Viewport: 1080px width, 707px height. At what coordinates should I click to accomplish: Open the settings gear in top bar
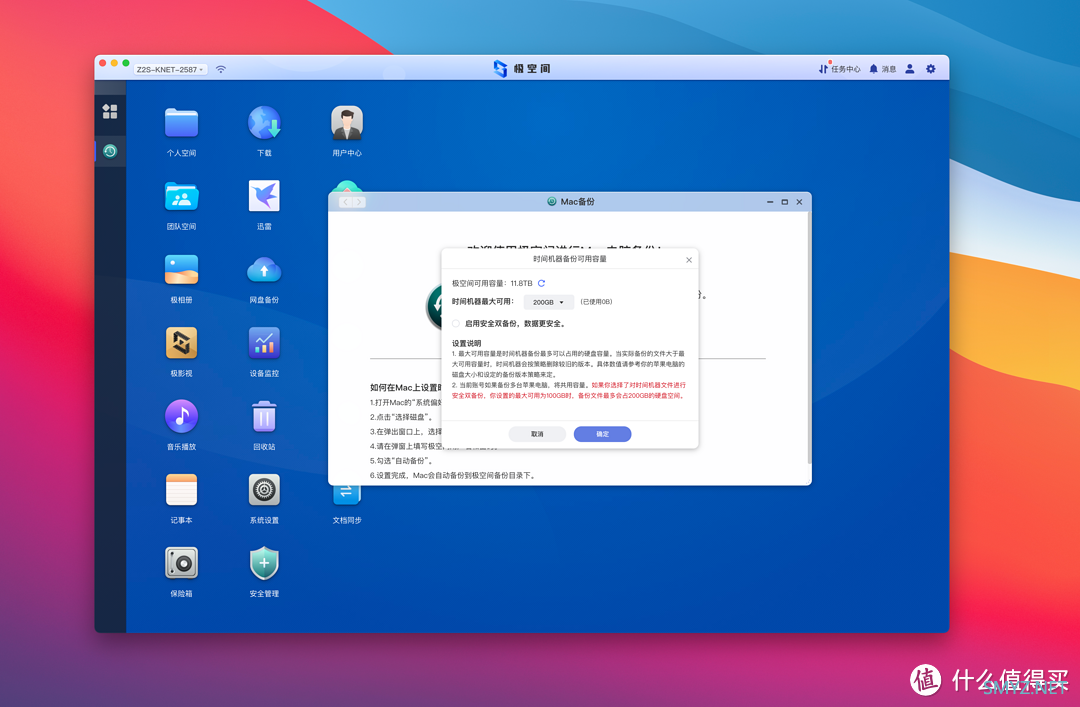click(x=931, y=69)
